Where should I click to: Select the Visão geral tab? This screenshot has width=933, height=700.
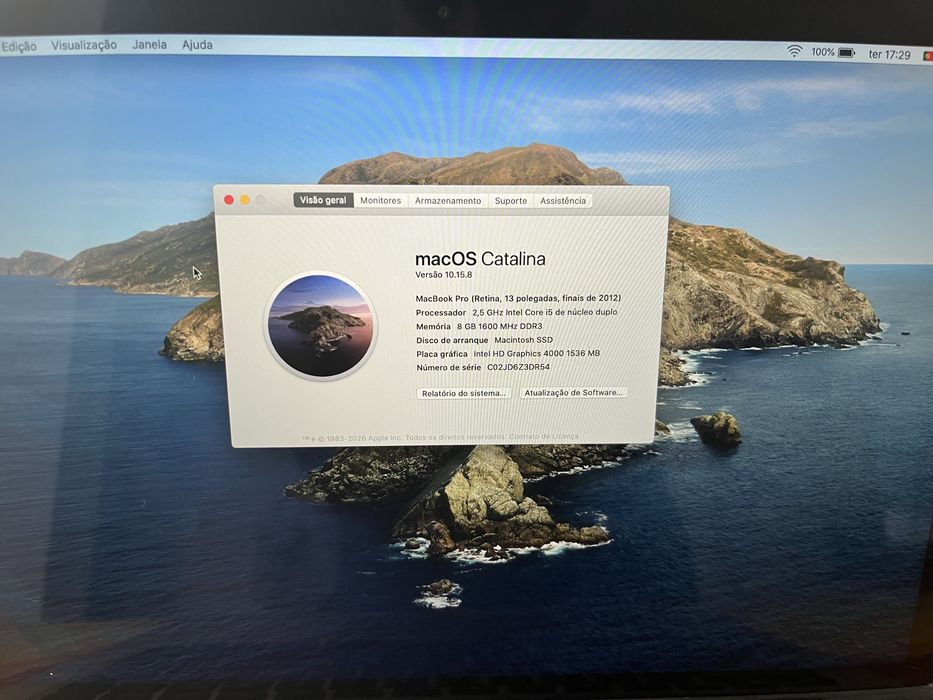click(x=323, y=200)
